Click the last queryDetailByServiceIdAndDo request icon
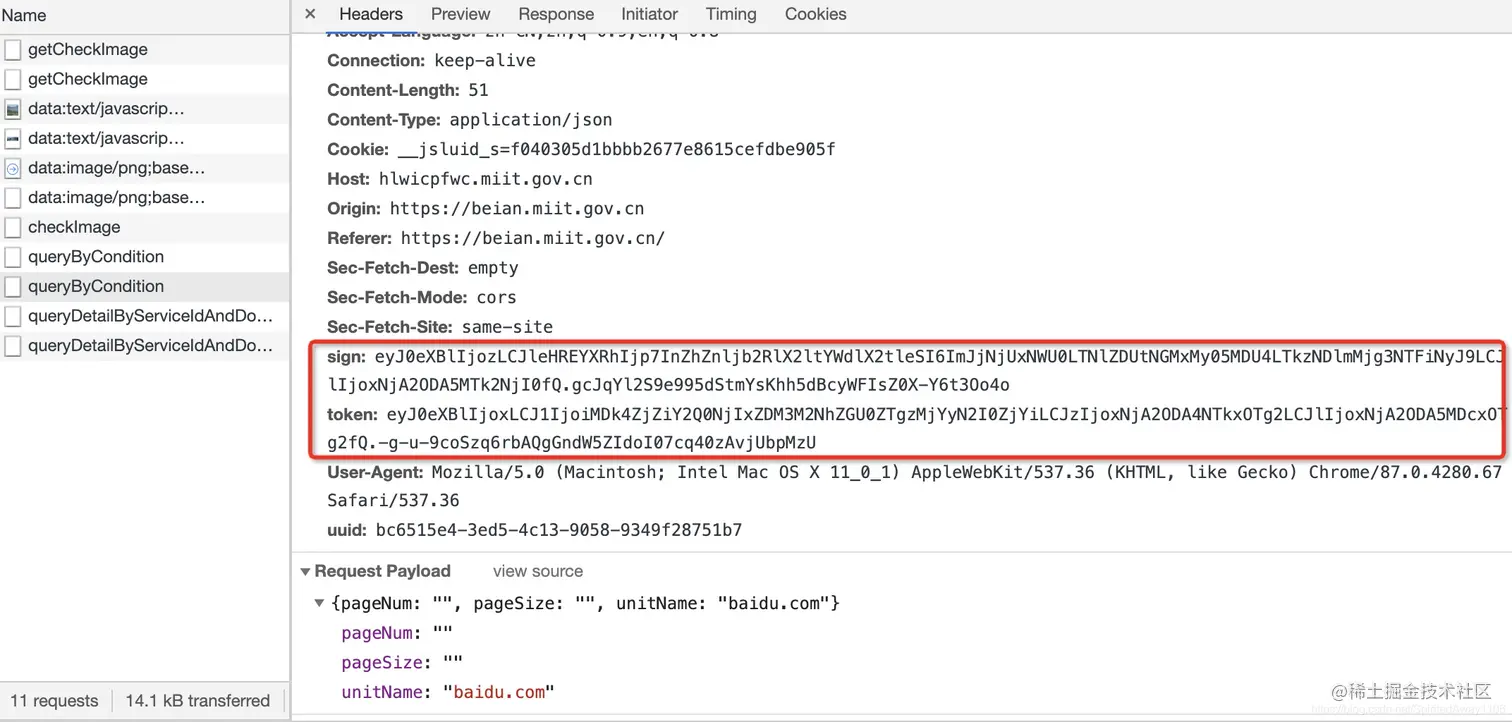This screenshot has width=1512, height=722. point(13,345)
